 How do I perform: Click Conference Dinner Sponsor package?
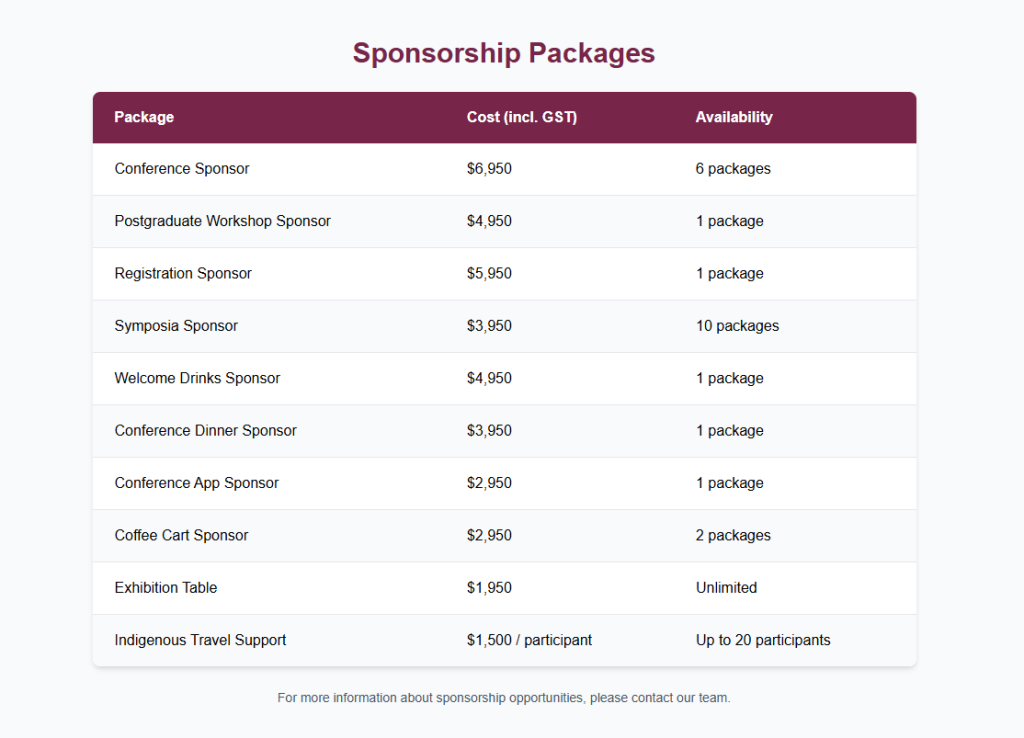(205, 430)
